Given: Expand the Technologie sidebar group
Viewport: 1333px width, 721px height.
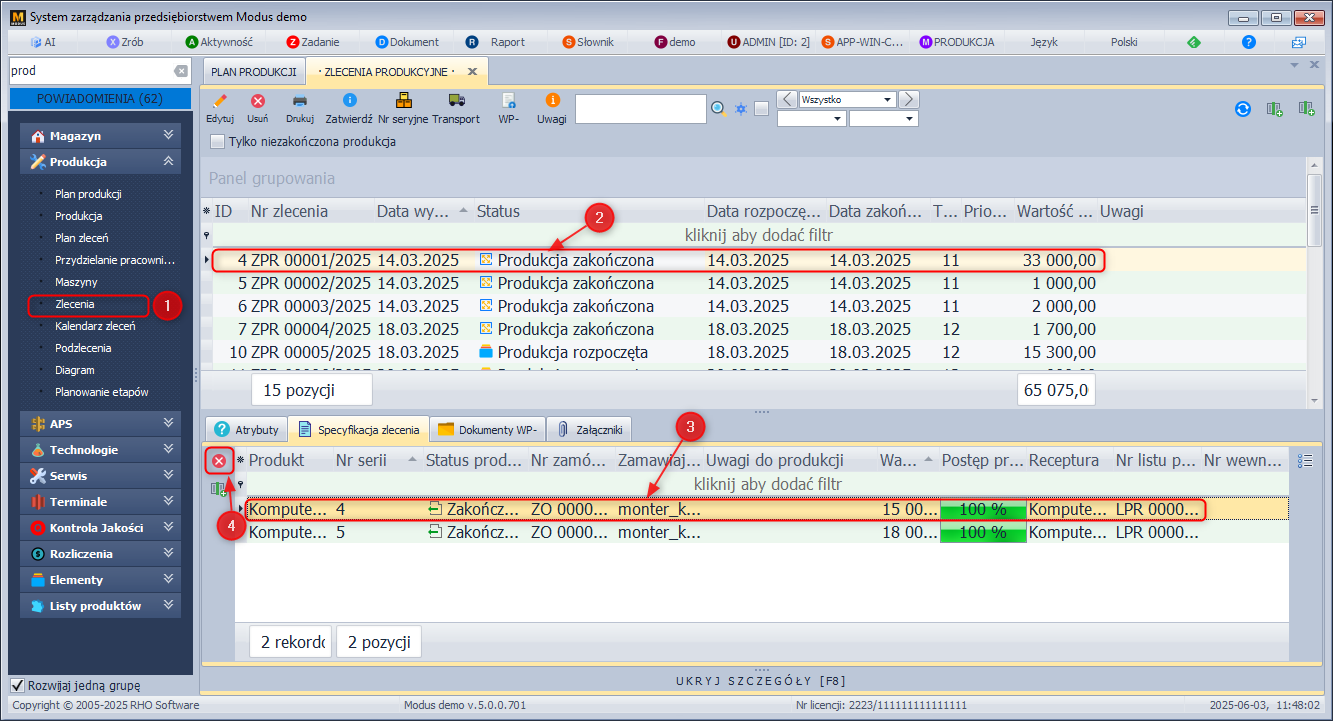Looking at the screenshot, I should point(100,450).
